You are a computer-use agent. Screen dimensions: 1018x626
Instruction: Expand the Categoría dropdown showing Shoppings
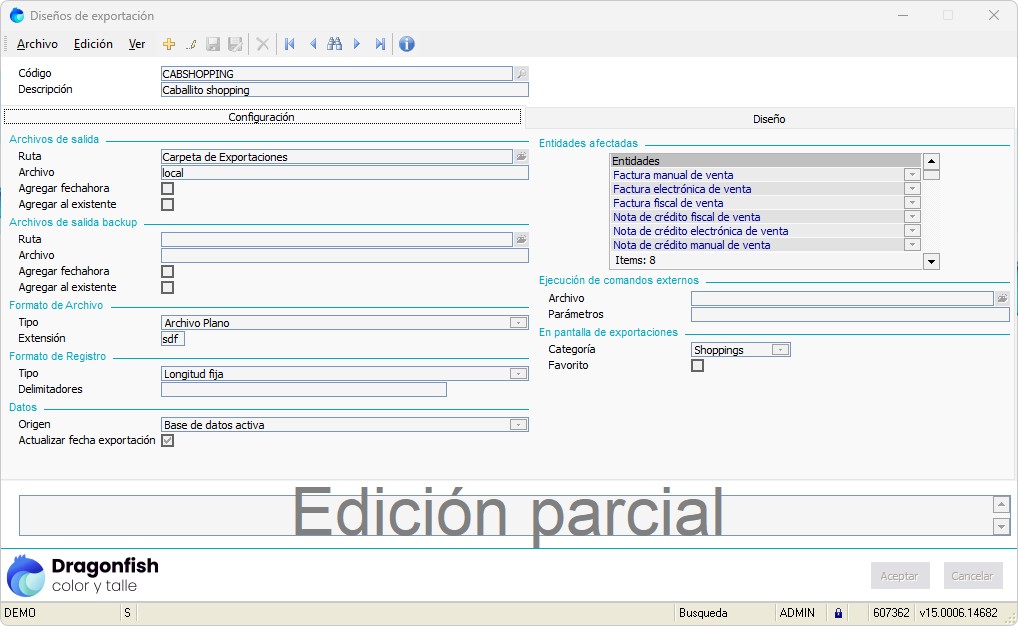pyautogui.click(x=781, y=350)
